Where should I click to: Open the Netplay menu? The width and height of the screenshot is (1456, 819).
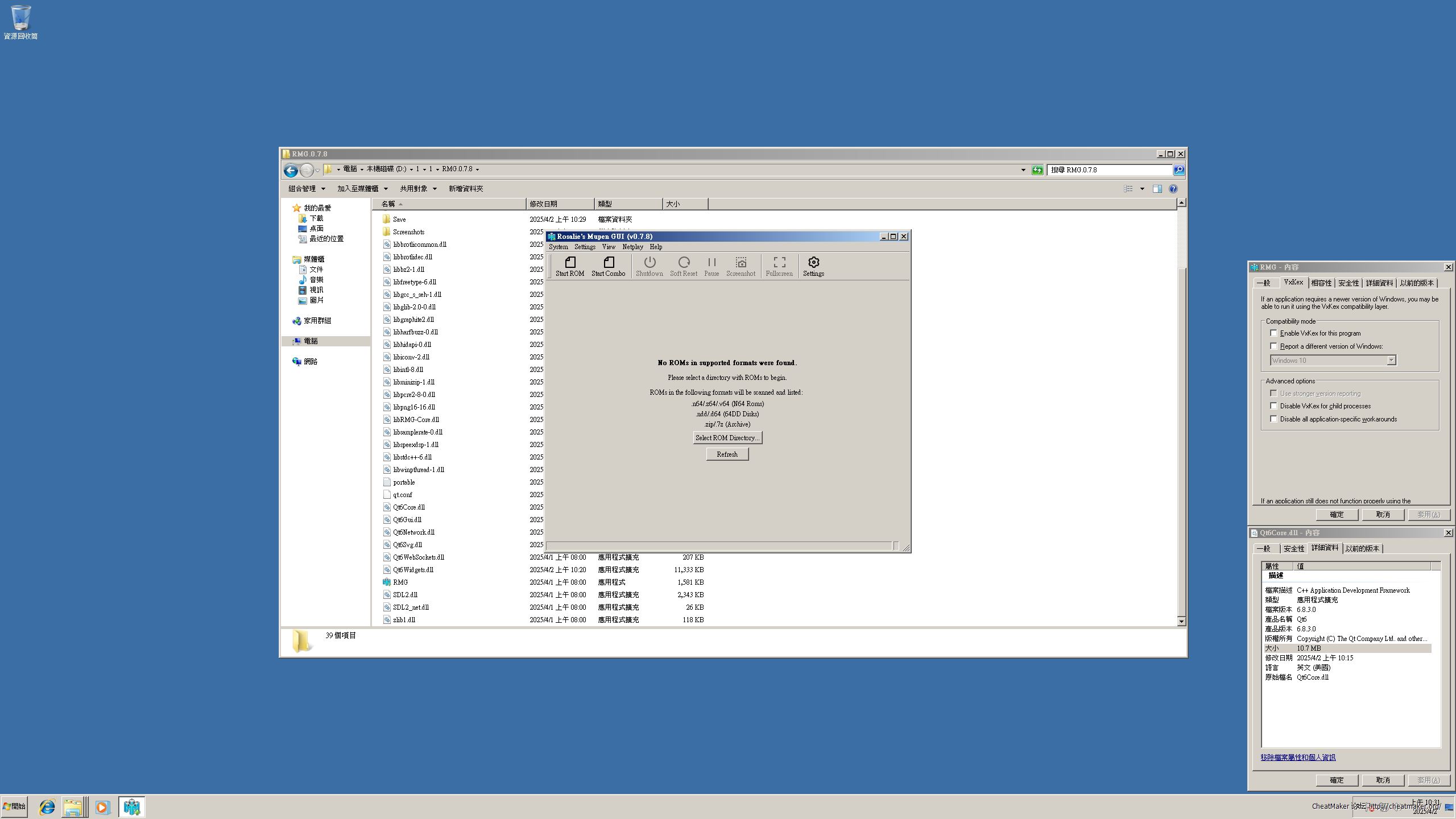[632, 247]
